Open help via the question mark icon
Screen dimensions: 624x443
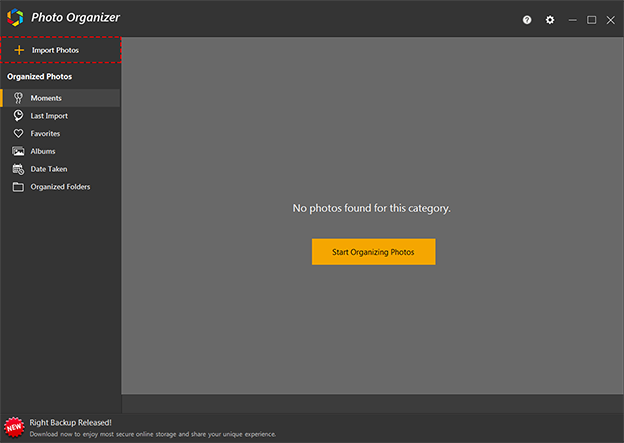pyautogui.click(x=527, y=20)
